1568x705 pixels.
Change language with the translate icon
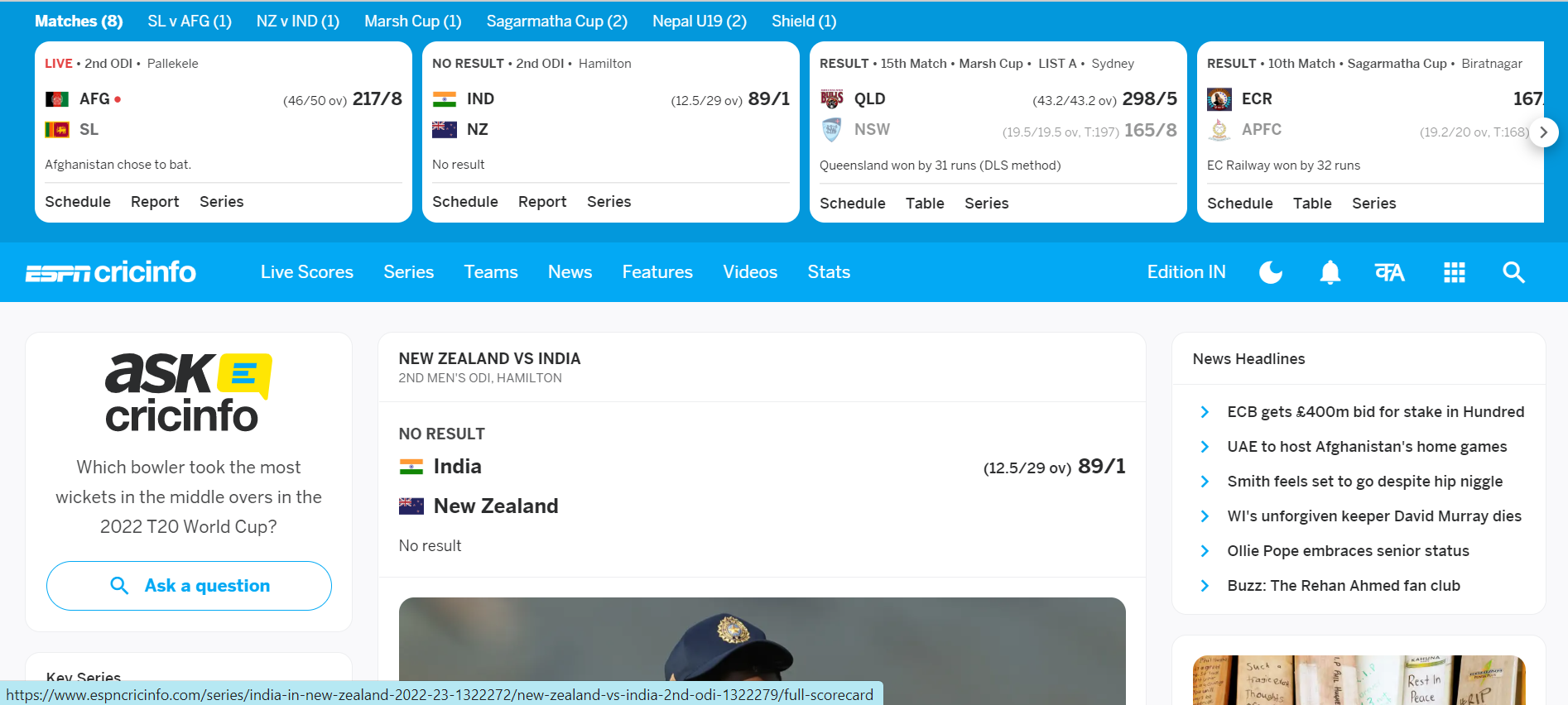point(1390,272)
